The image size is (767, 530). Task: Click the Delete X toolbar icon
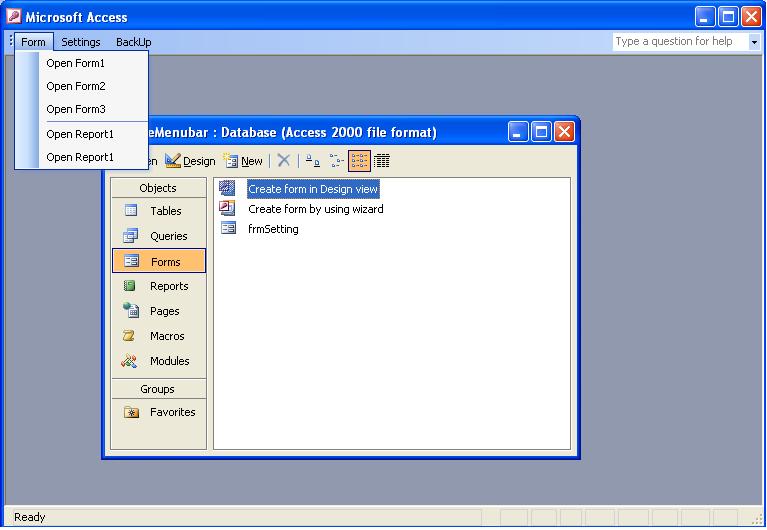click(284, 161)
